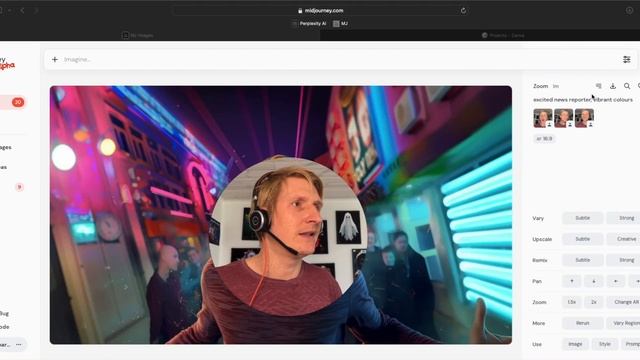The height and width of the screenshot is (360, 640).
Task: Click the red notification badge in the sidebar
Action: tap(18, 102)
